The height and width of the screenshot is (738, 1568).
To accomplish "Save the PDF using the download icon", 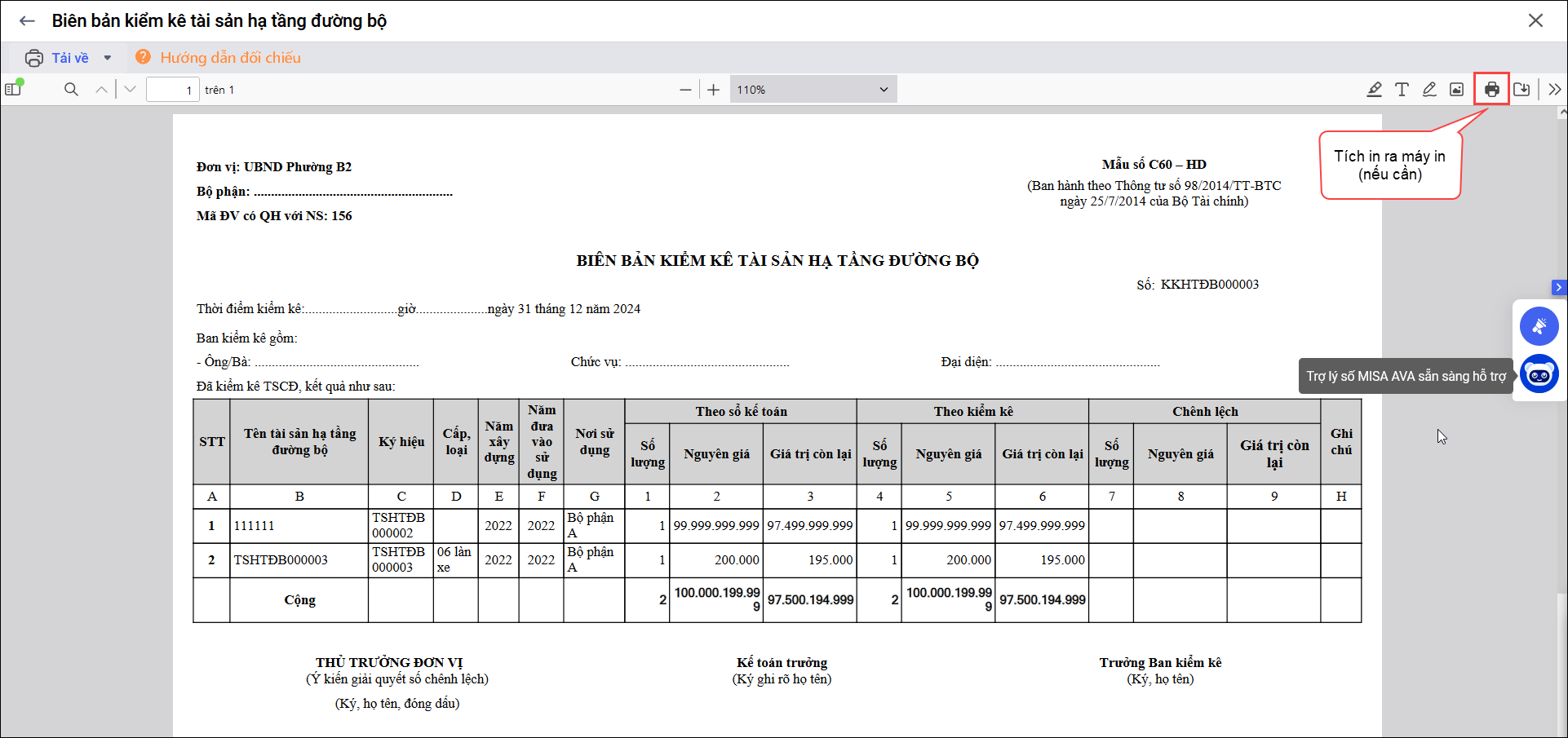I will (x=1521, y=90).
